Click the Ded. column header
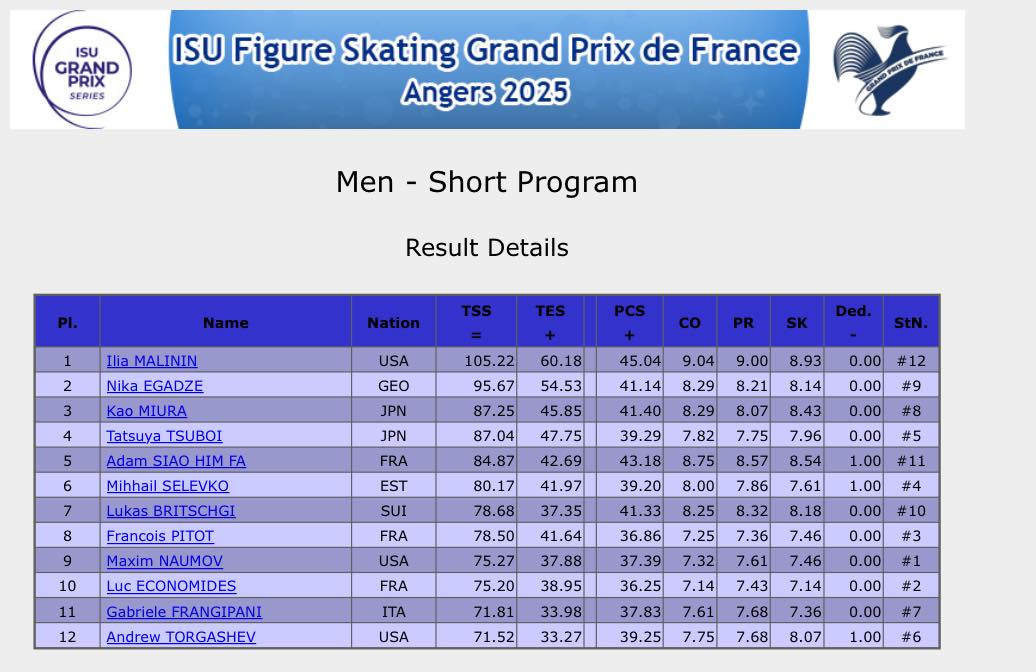Screen dimensions: 1036x672 click(x=853, y=322)
